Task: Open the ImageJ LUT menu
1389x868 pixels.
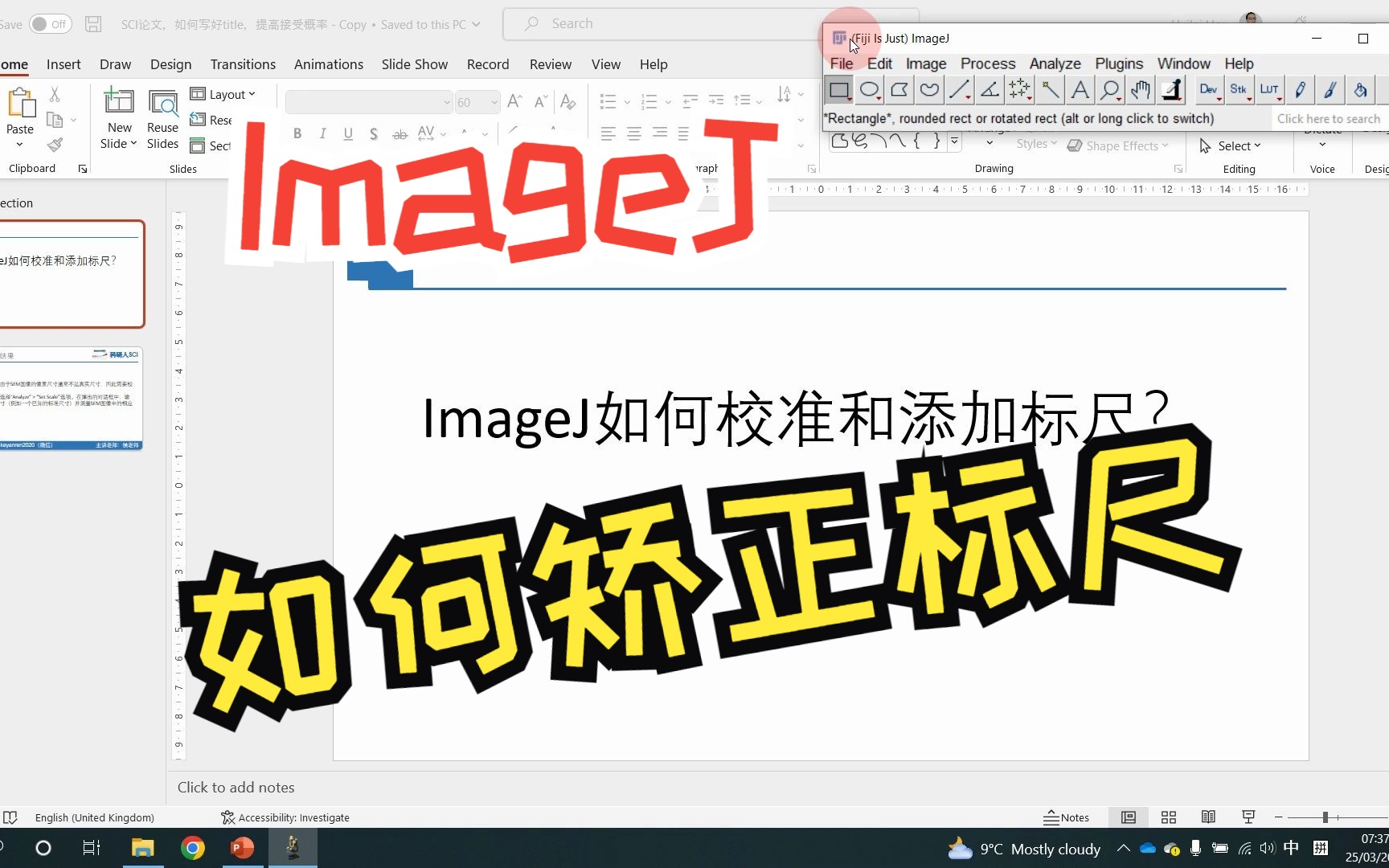Action: click(x=1269, y=90)
